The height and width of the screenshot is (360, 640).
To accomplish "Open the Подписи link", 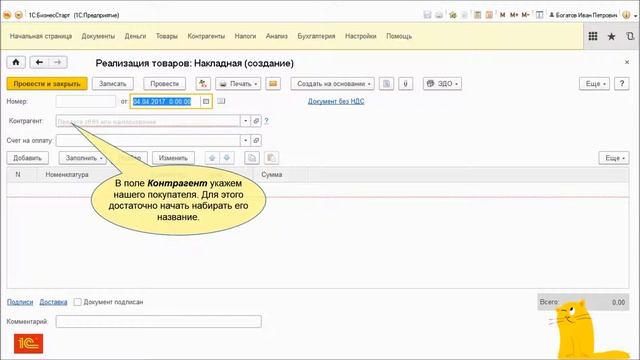I will point(20,302).
